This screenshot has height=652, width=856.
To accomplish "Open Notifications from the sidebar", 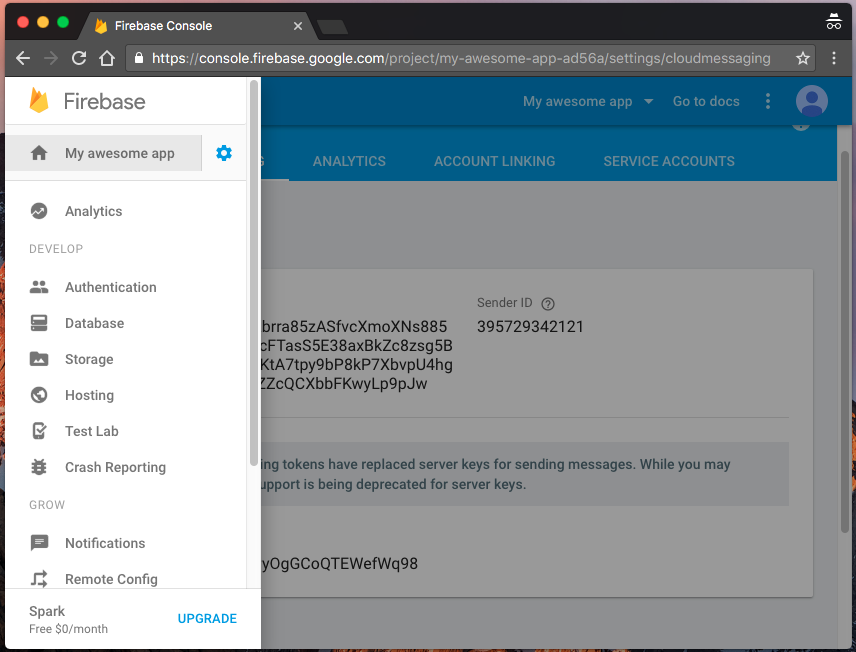I will (x=126, y=543).
